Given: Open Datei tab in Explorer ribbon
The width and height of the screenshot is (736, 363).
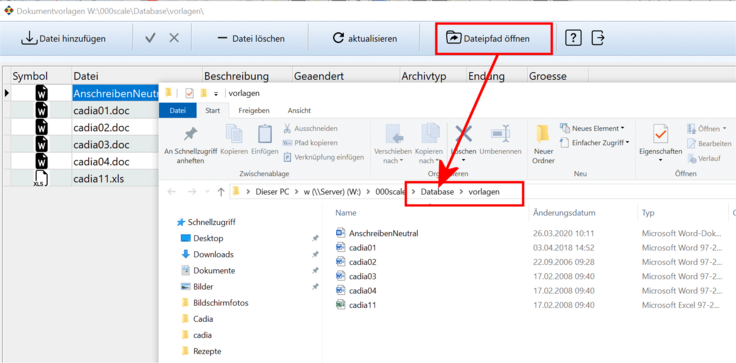Looking at the screenshot, I should (x=177, y=110).
